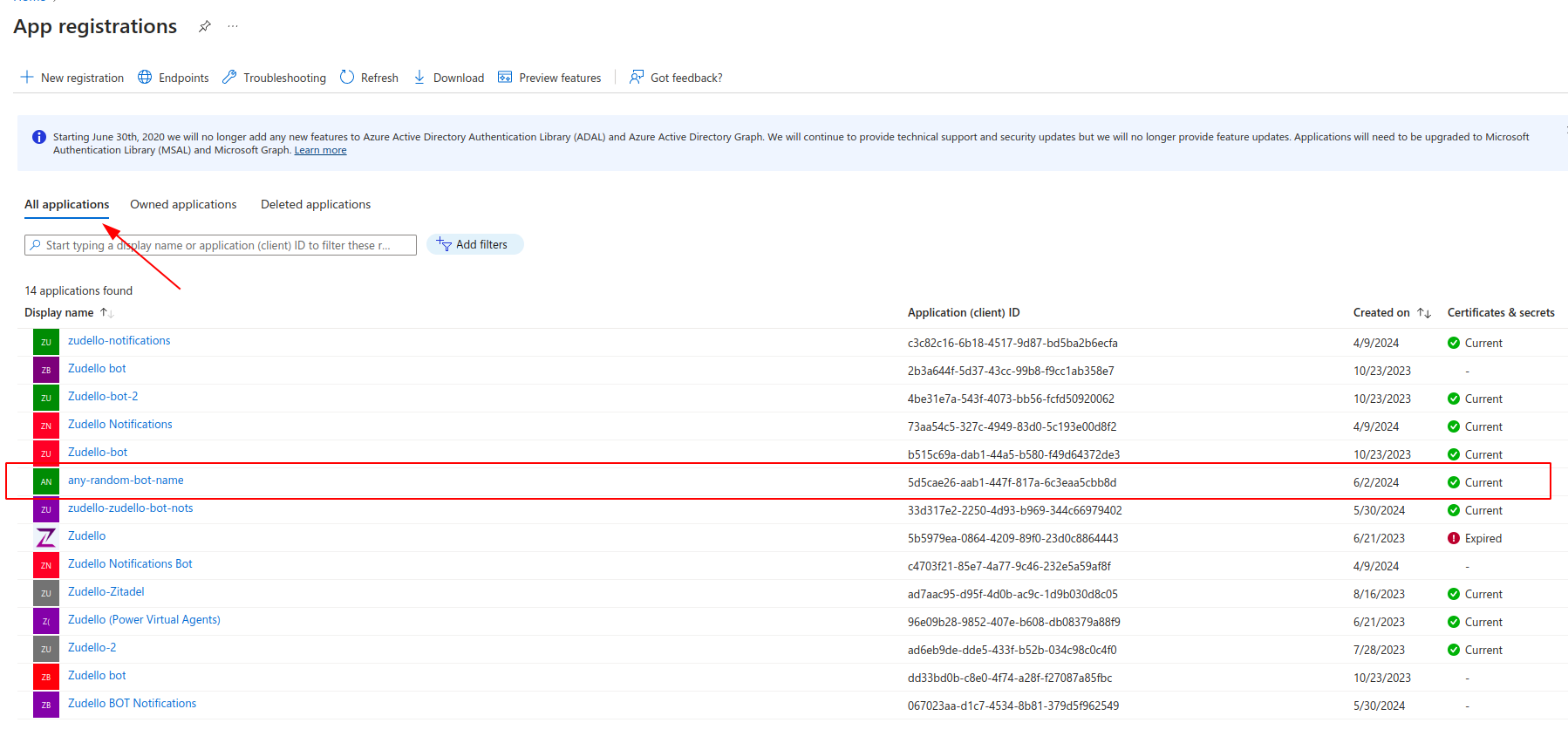Click the Expired status icon for Zudello
Image resolution: width=1568 pixels, height=750 pixels.
[1454, 538]
